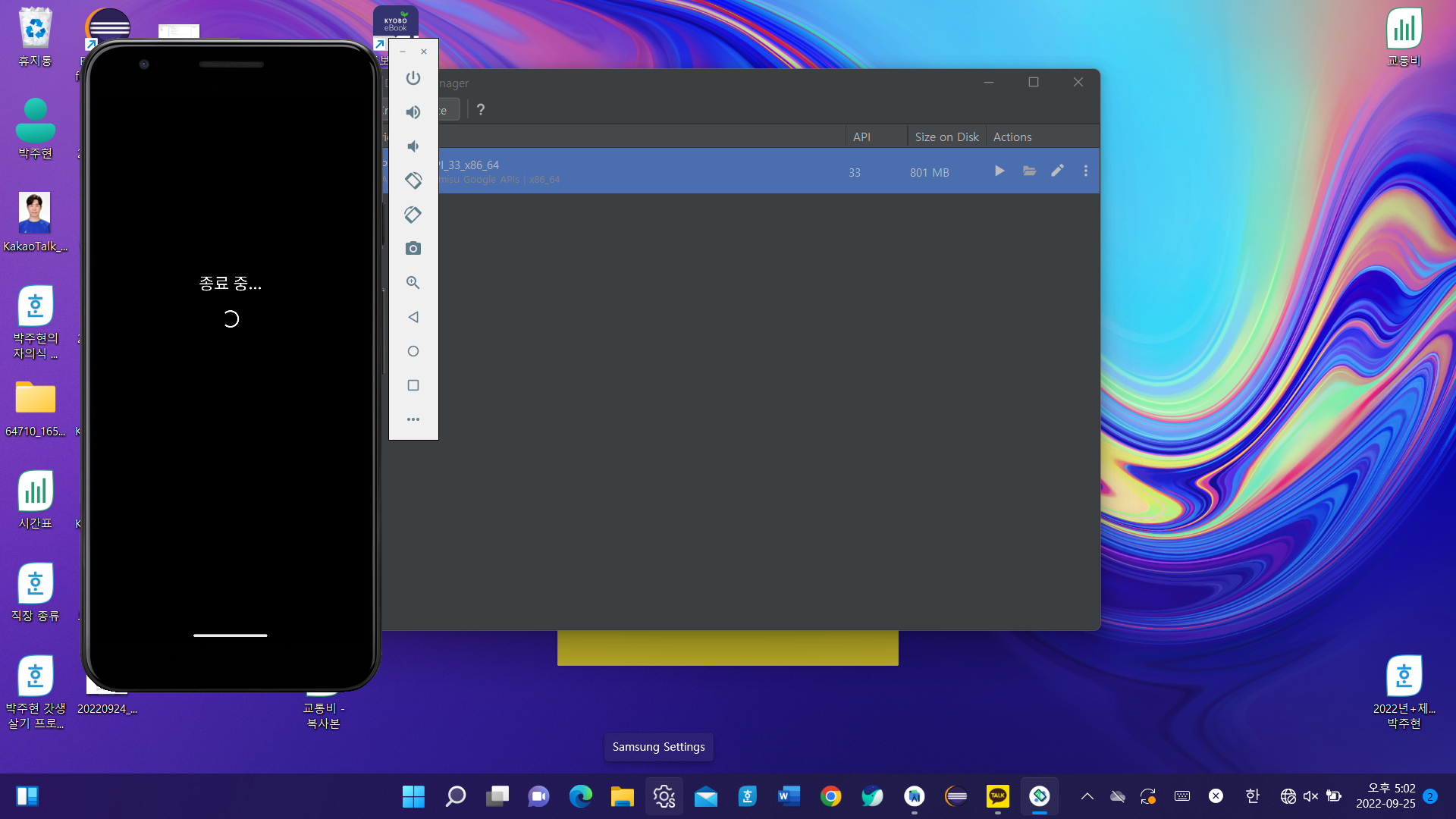The image size is (1456, 819).
Task: Edit the virtual device with the pencil icon
Action: coord(1057,171)
